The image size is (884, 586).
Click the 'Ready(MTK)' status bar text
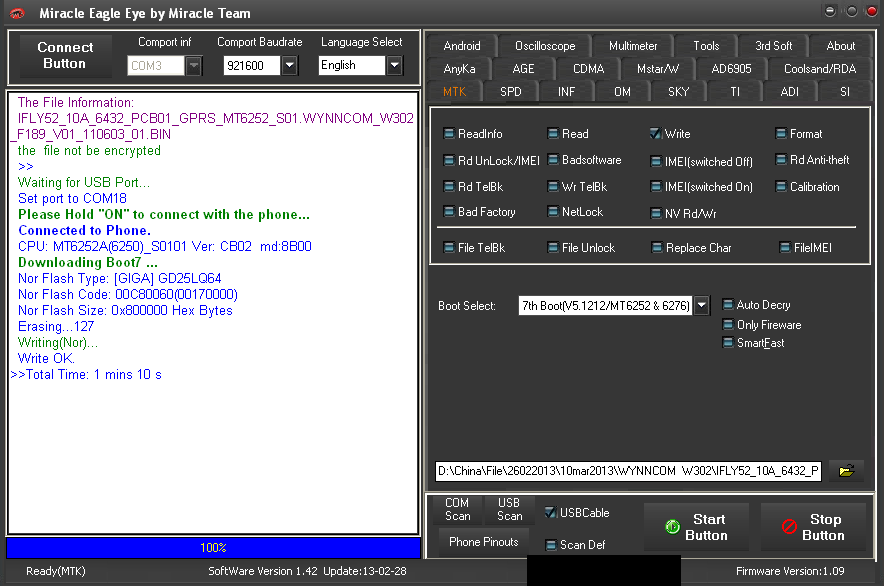[56, 571]
